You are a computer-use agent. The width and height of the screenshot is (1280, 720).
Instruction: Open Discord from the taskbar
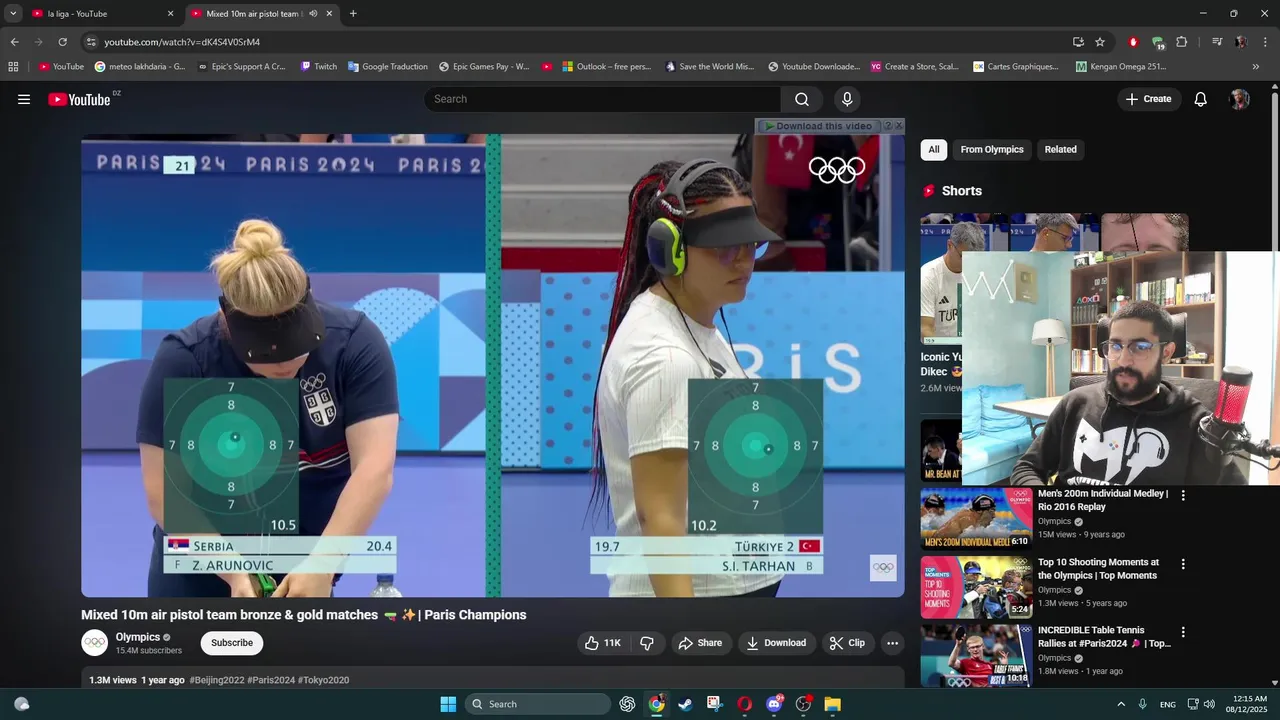(774, 704)
